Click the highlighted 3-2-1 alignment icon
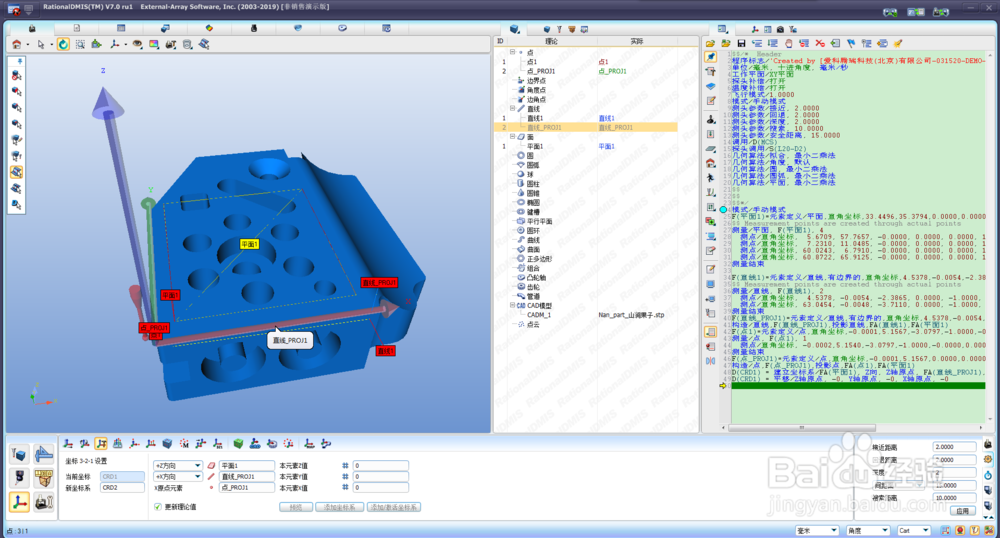Image resolution: width=1000 pixels, height=538 pixels. (x=101, y=443)
